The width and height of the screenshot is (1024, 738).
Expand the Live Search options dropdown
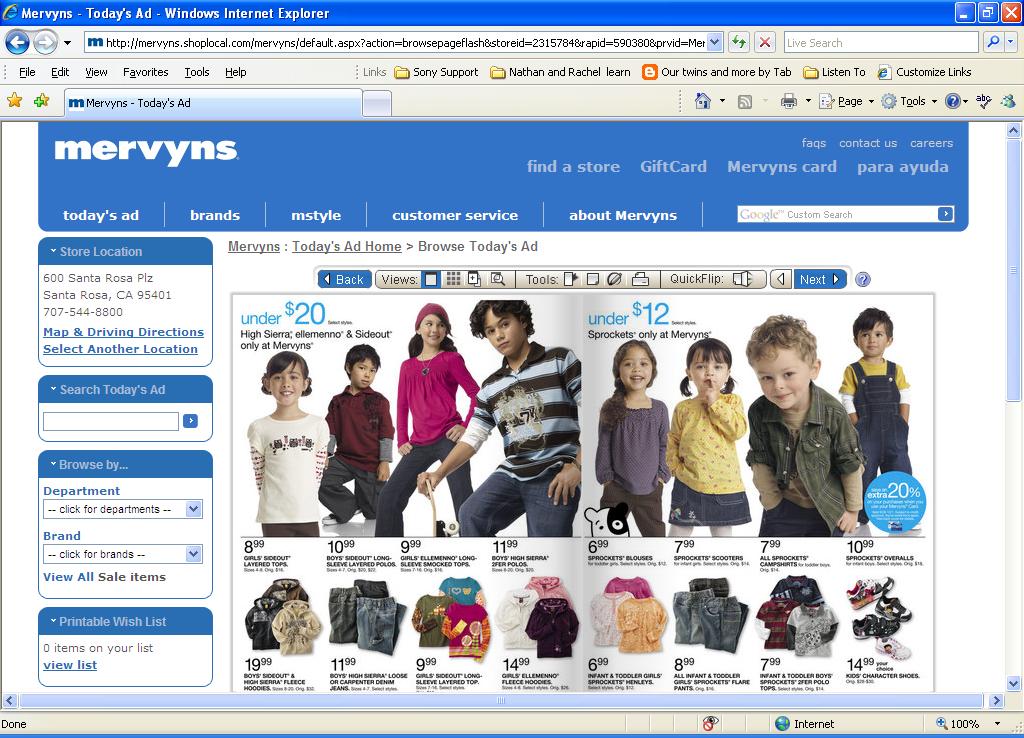(x=1010, y=42)
